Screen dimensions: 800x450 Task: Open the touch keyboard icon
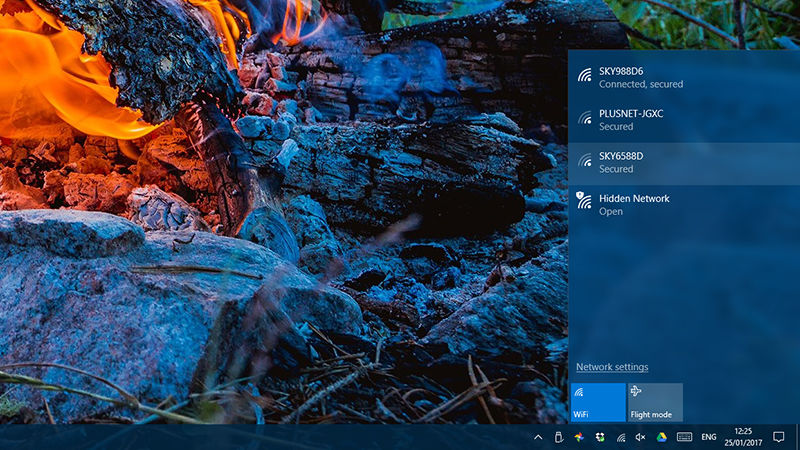pos(684,437)
